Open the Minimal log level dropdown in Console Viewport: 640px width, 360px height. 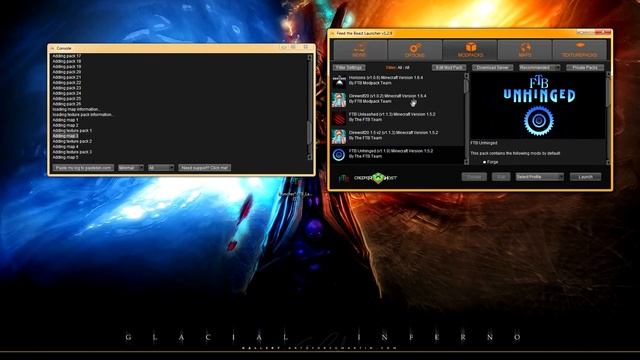click(131, 168)
